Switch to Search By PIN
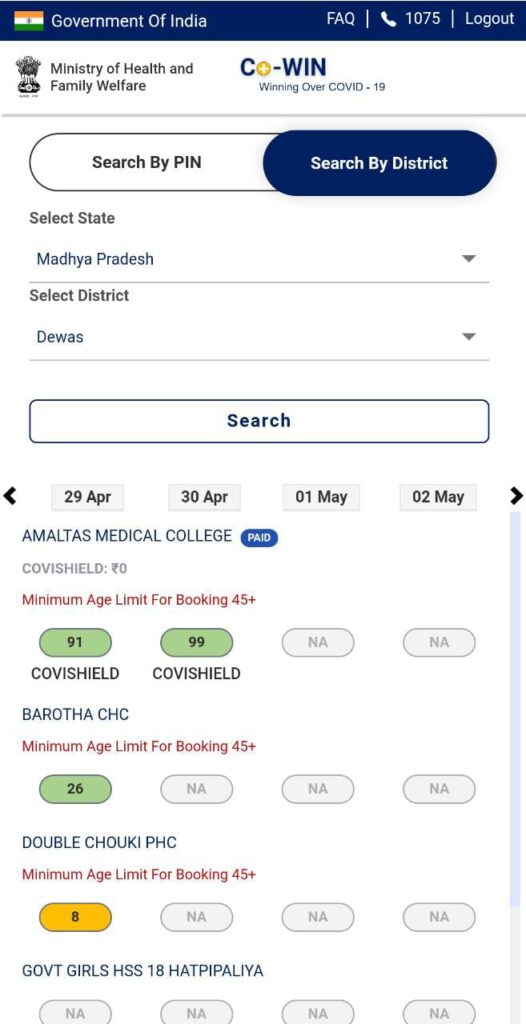 tap(146, 163)
